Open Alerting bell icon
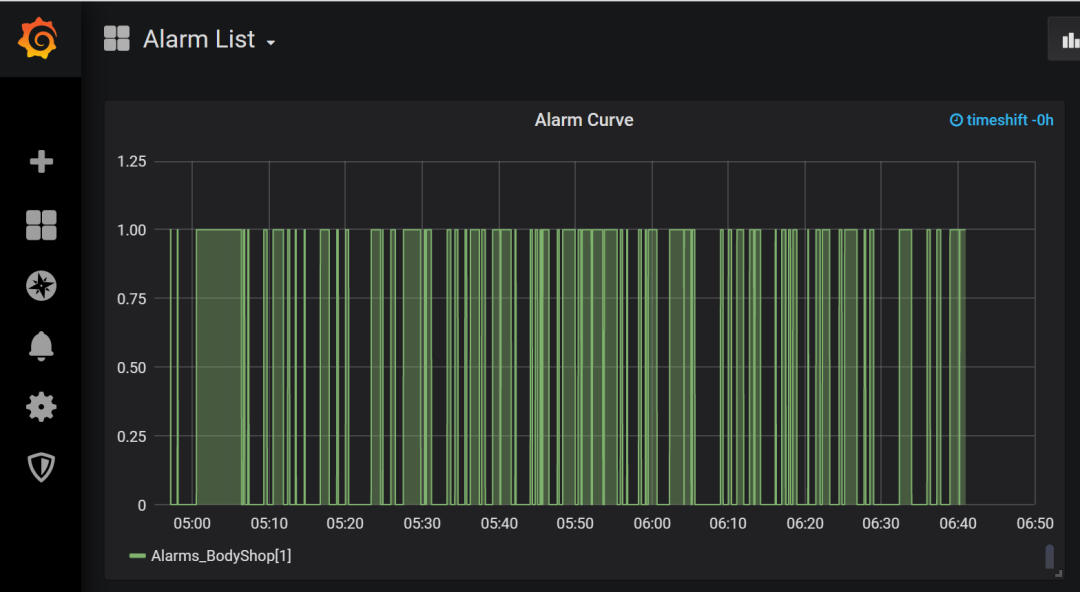Viewport: 1080px width, 592px height. pos(41,346)
